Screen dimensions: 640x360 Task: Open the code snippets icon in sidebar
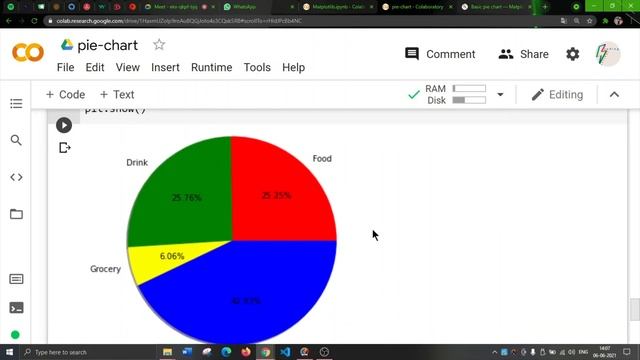(16, 177)
